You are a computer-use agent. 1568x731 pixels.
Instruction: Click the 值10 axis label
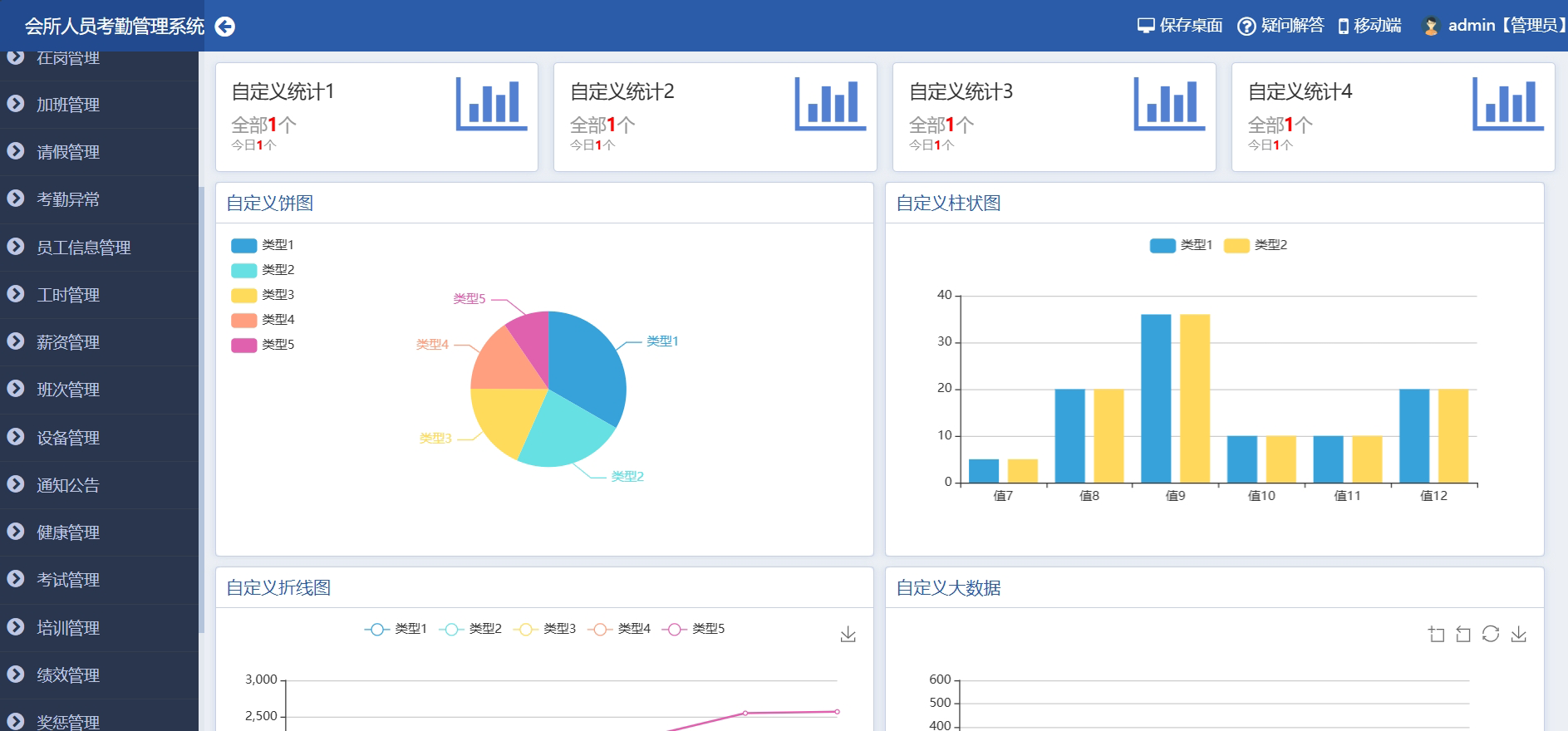tap(1261, 496)
